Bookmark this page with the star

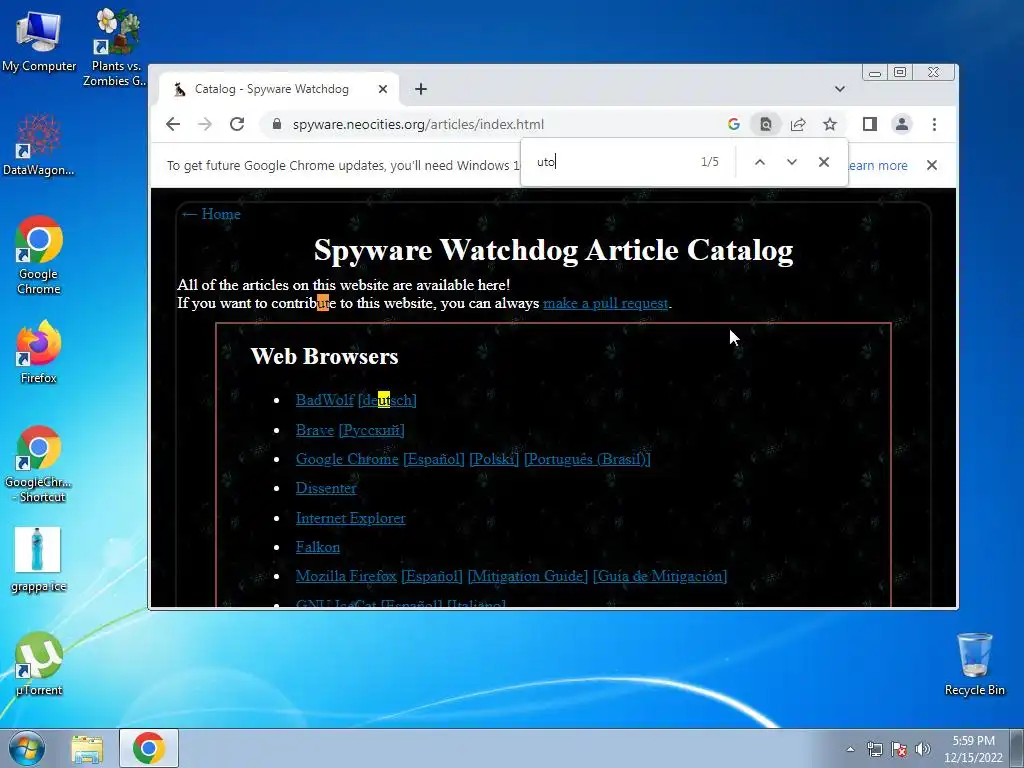[829, 124]
